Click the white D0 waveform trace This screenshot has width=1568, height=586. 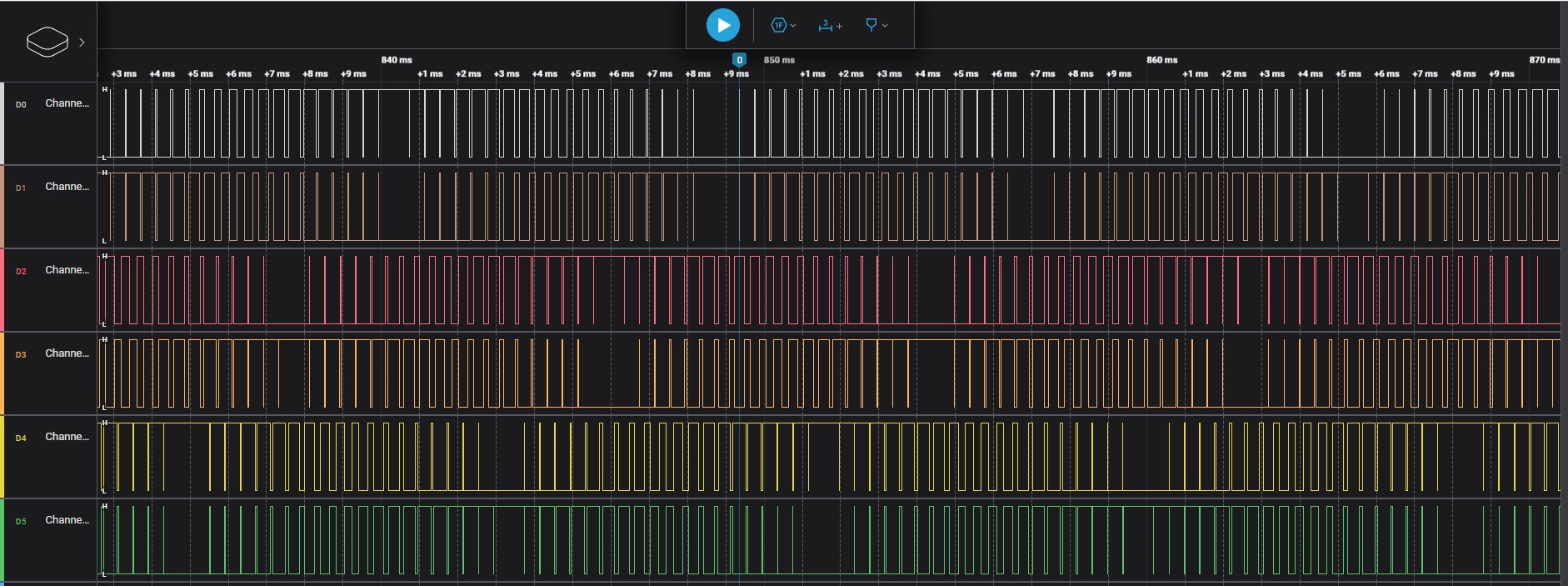pyautogui.click(x=829, y=123)
